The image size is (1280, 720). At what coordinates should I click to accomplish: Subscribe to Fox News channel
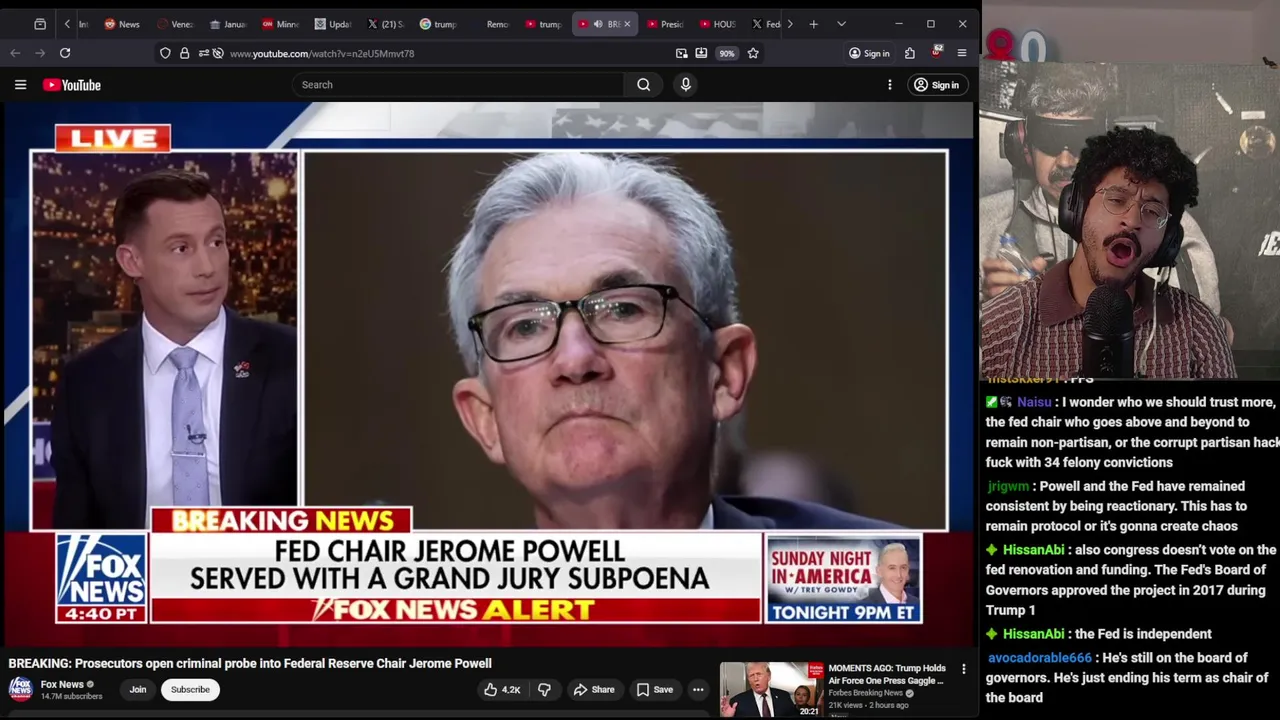tap(190, 689)
